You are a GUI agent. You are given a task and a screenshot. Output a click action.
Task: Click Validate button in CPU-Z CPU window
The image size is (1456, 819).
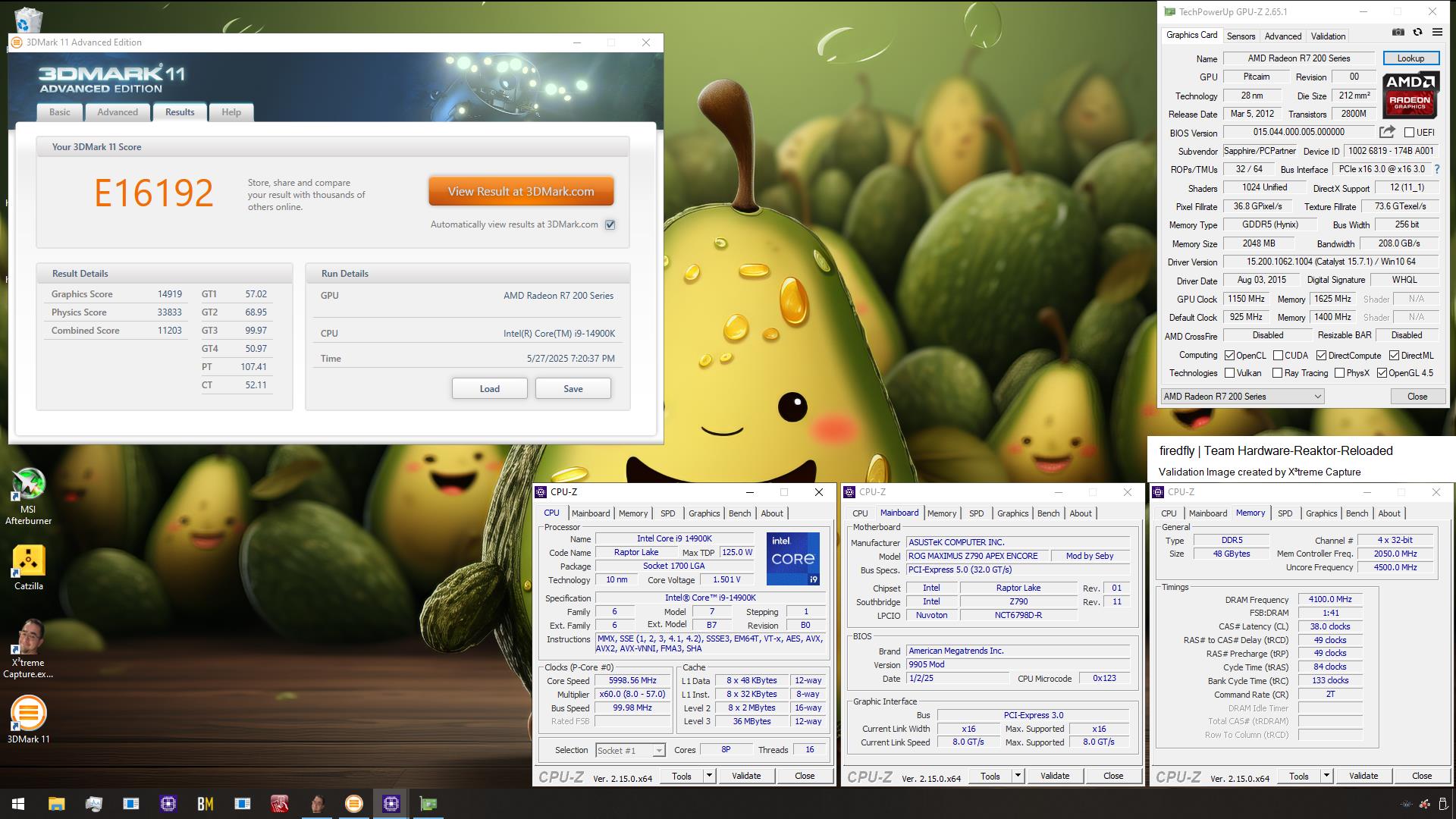pyautogui.click(x=746, y=776)
